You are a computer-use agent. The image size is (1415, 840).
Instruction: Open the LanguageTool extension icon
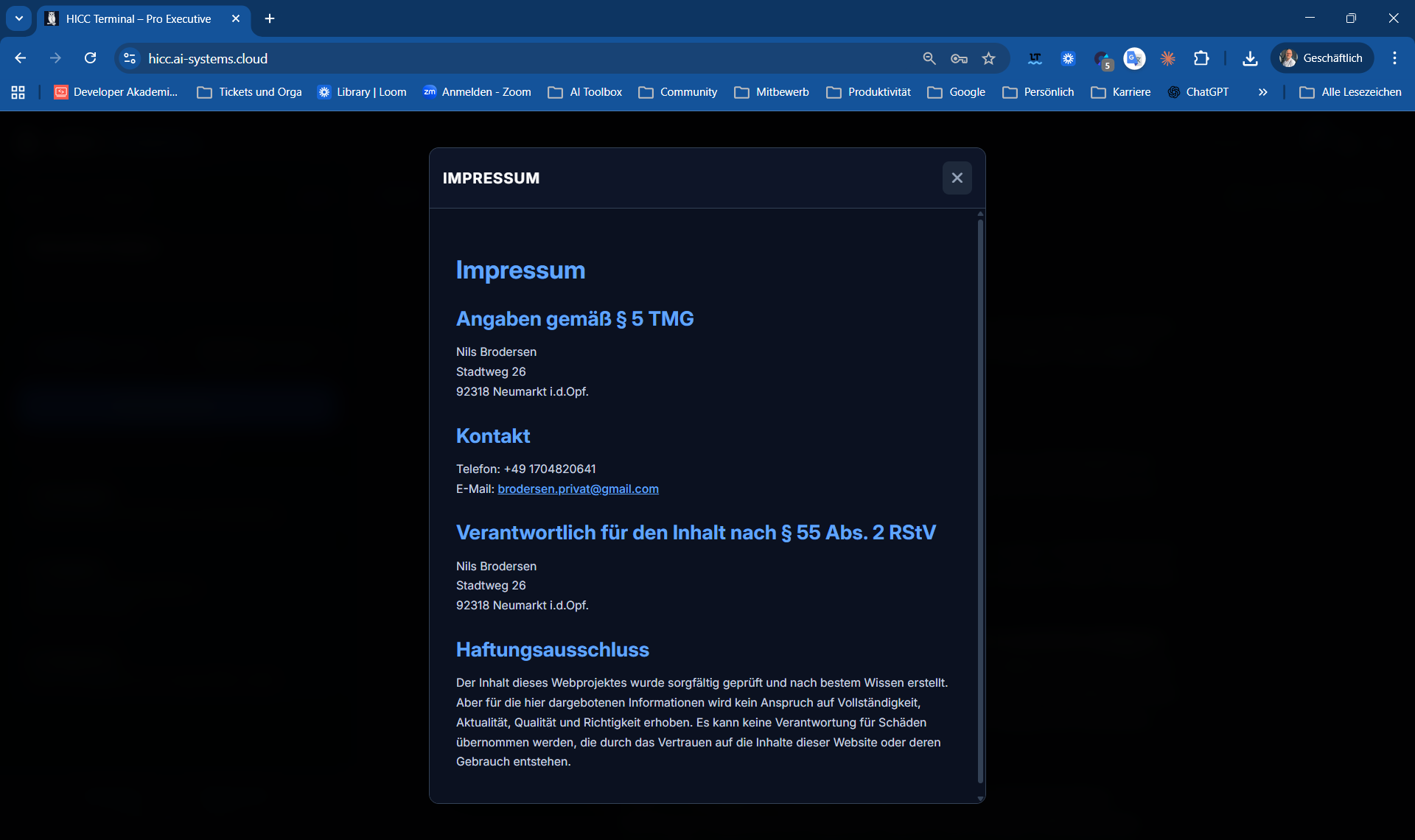pos(1035,58)
